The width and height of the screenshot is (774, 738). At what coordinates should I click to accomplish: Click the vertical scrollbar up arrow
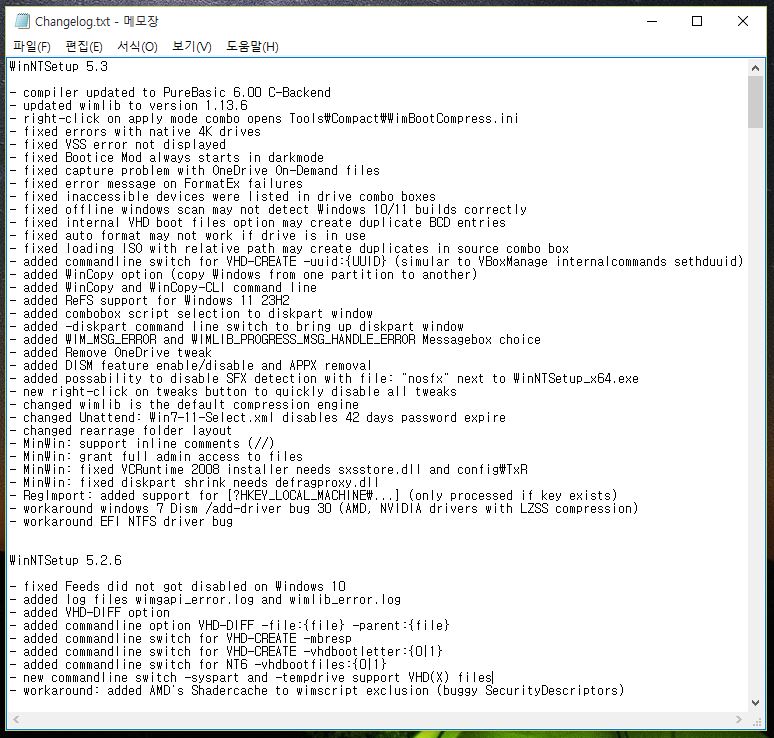click(755, 68)
